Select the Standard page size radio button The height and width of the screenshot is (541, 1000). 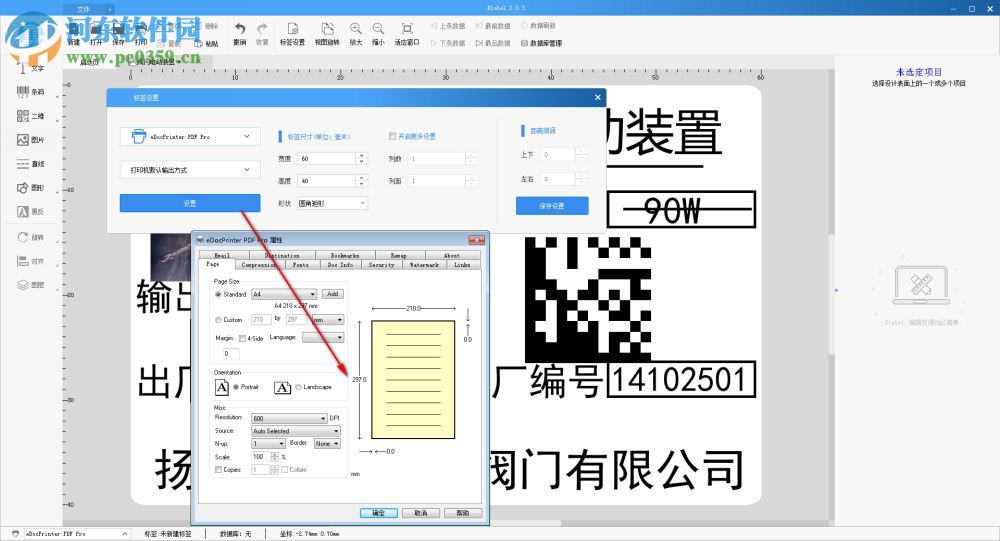coord(218,295)
